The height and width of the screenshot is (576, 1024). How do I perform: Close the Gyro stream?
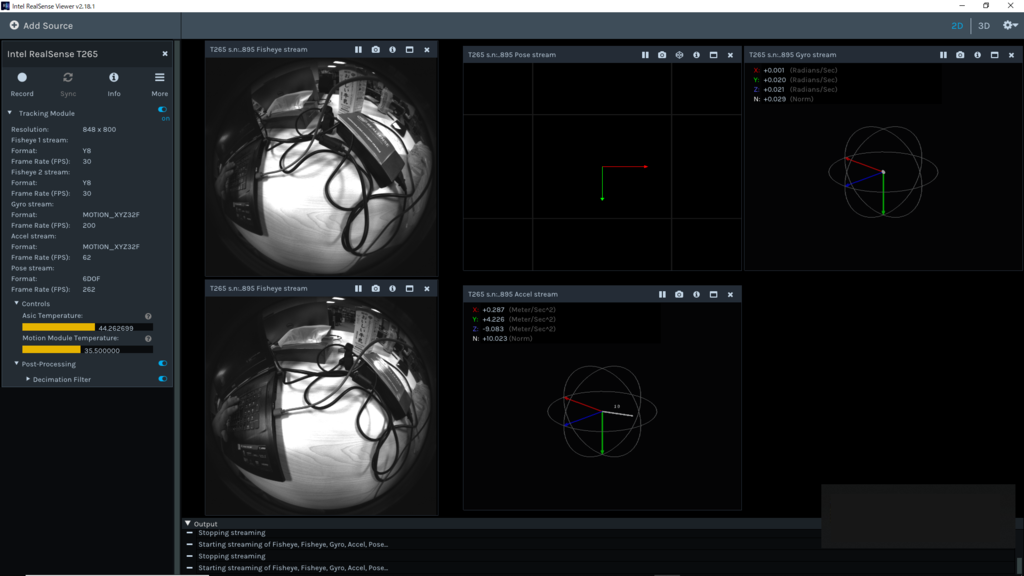pos(1012,55)
